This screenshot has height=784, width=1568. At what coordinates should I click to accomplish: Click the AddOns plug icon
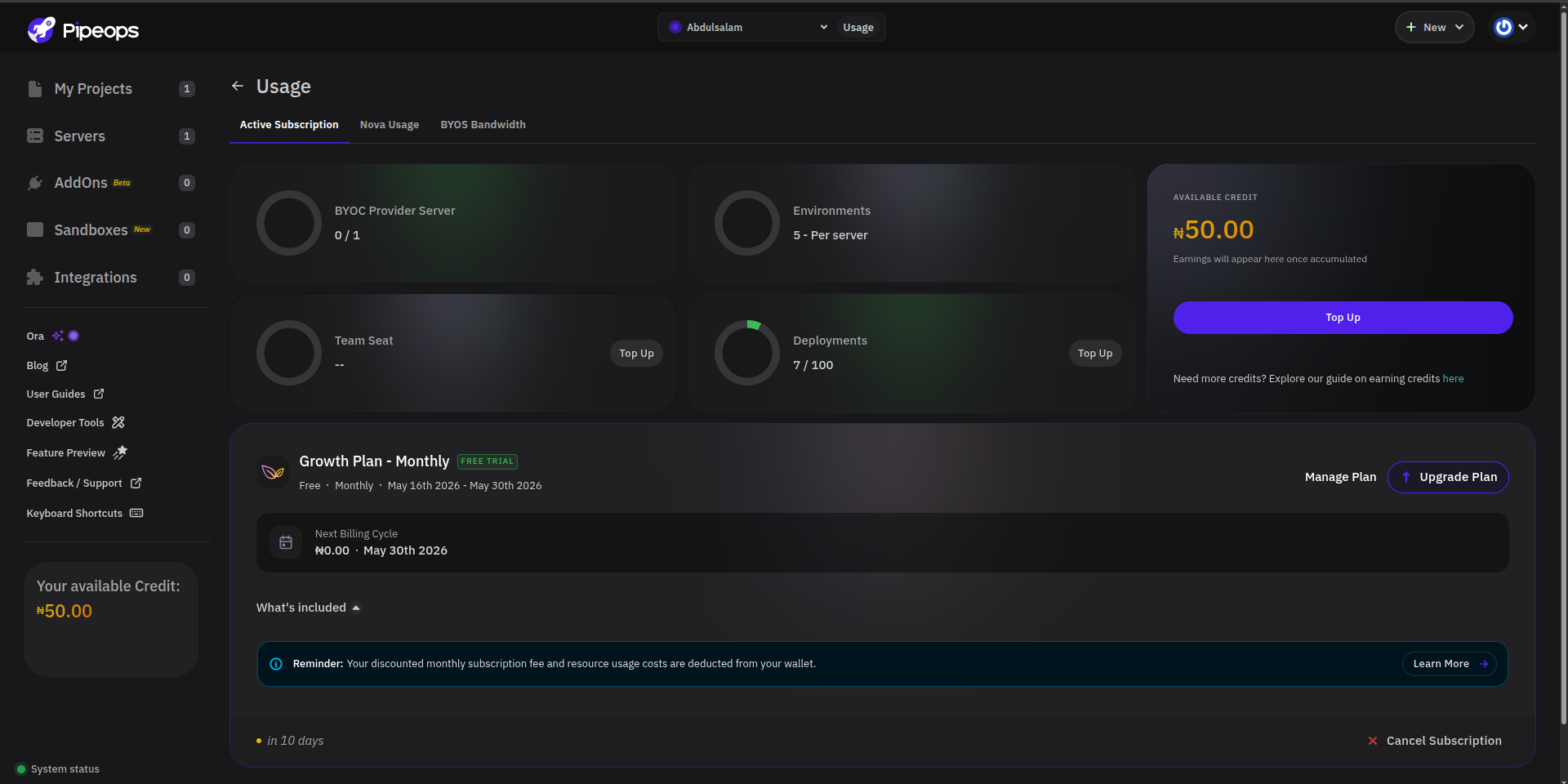point(35,183)
